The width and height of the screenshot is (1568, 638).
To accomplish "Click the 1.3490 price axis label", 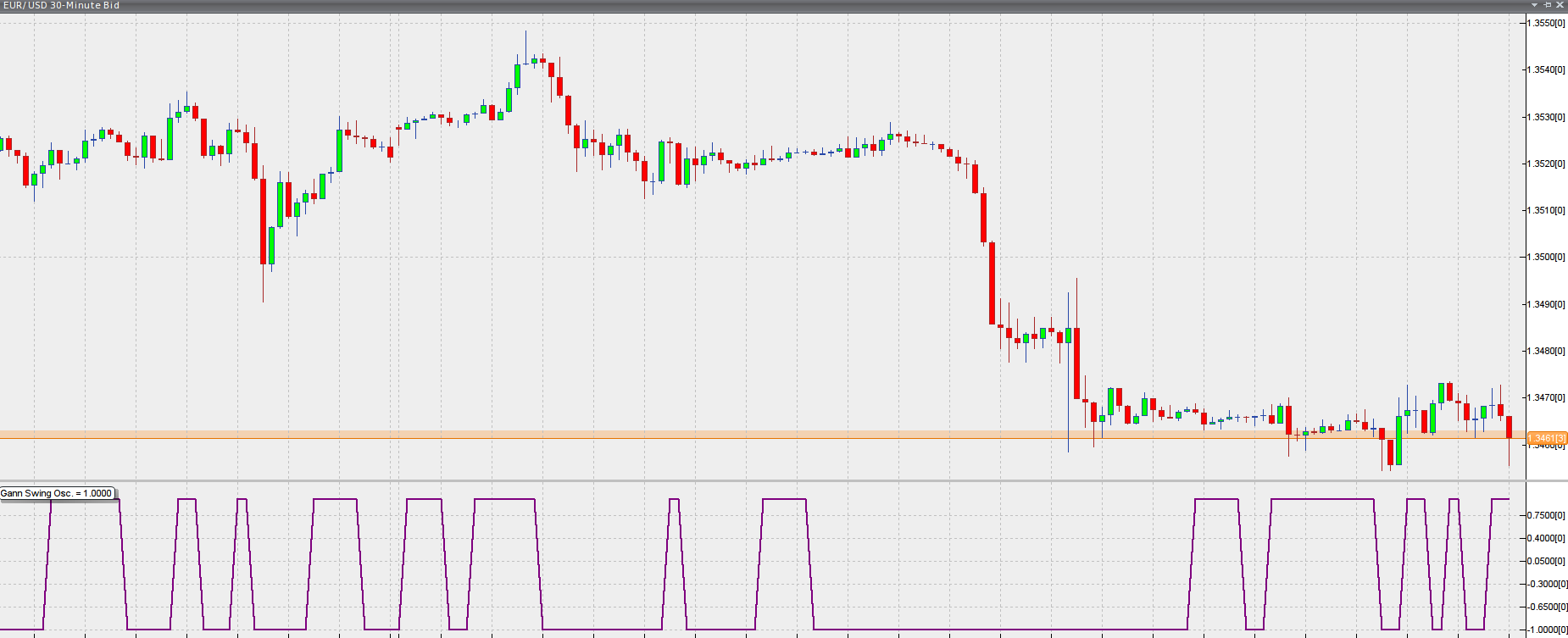I will (x=1546, y=304).
